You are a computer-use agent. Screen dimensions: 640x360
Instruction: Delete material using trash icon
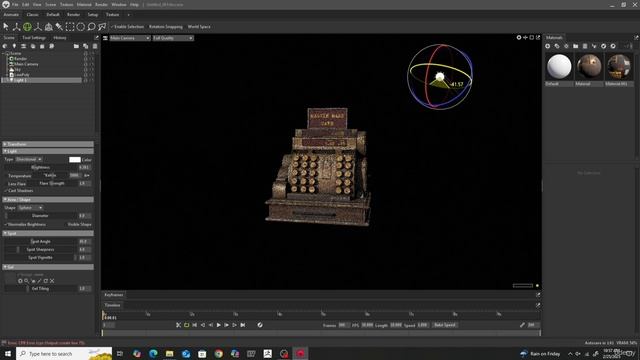click(x=585, y=46)
